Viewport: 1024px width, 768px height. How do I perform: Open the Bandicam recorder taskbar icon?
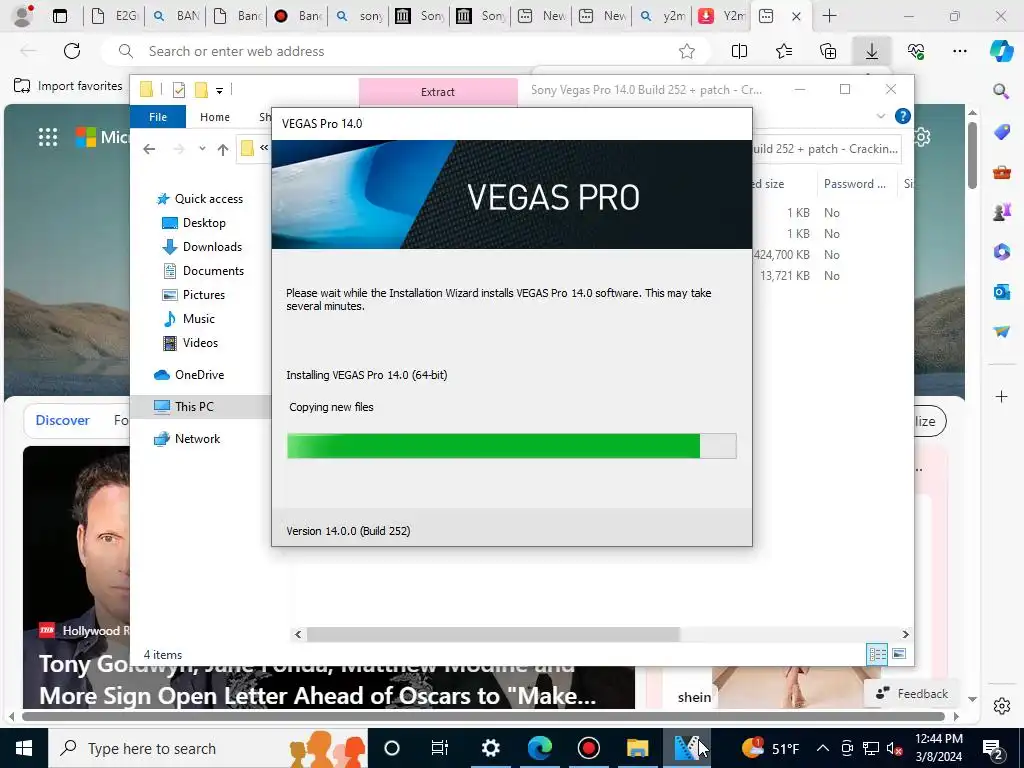coord(588,748)
